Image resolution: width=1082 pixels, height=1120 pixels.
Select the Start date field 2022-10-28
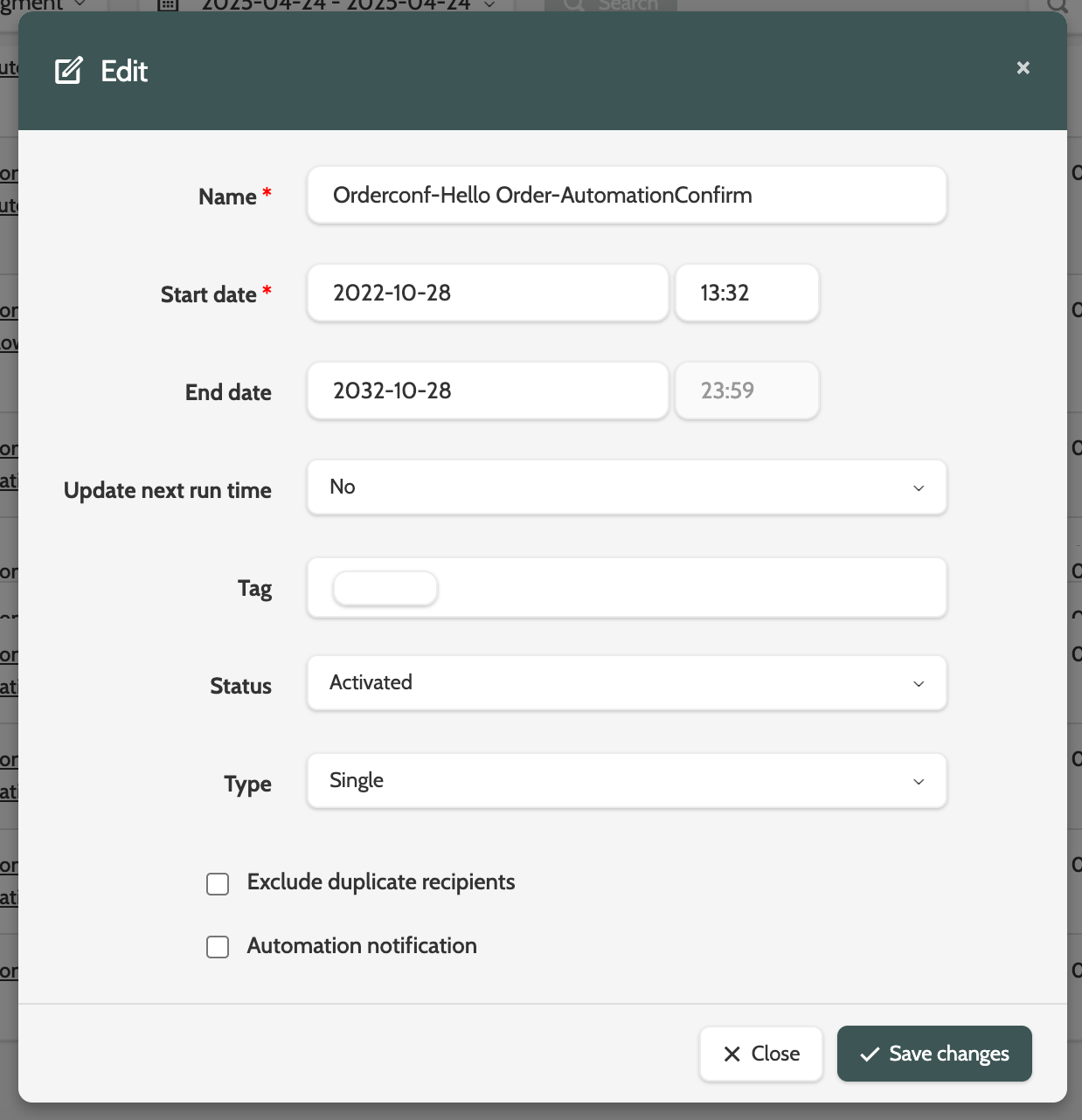coord(487,294)
